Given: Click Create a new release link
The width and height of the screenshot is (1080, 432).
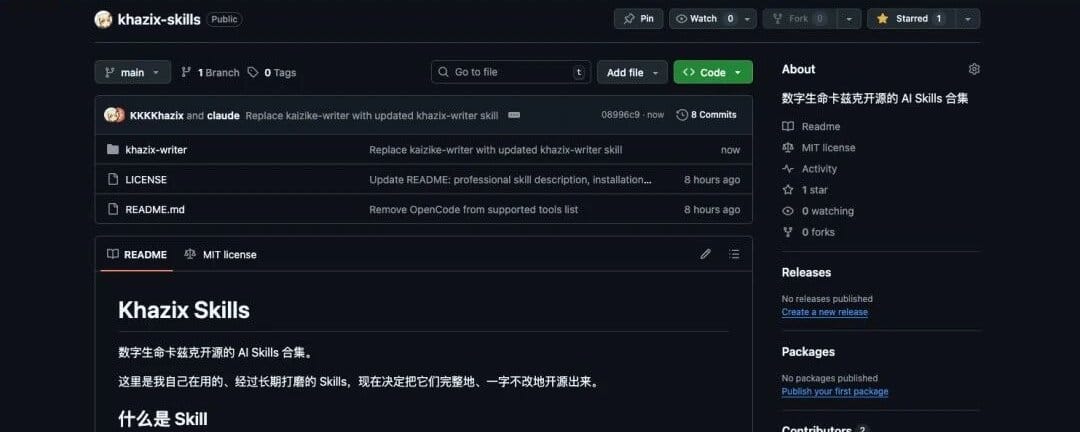Looking at the screenshot, I should coord(824,312).
